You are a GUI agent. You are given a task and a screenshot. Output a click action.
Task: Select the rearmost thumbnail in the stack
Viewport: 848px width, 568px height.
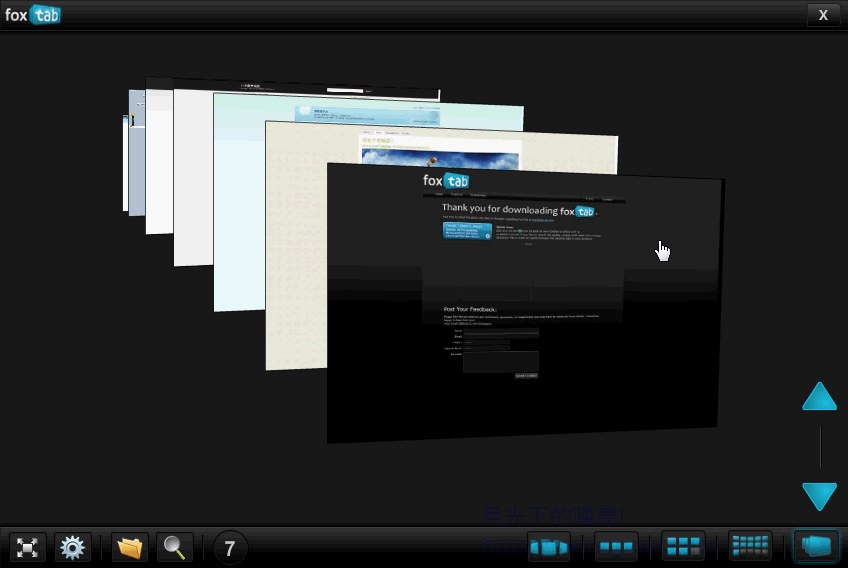(126, 150)
